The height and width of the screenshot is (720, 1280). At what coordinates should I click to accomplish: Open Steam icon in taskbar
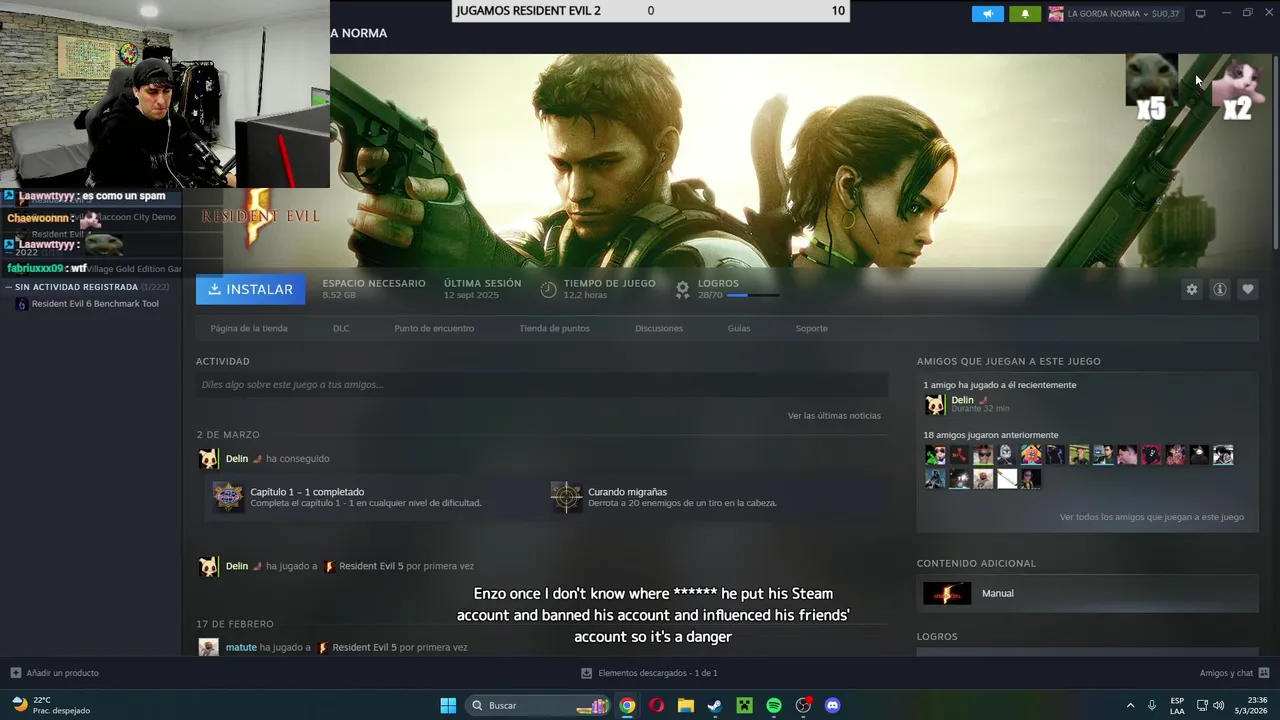(x=715, y=705)
